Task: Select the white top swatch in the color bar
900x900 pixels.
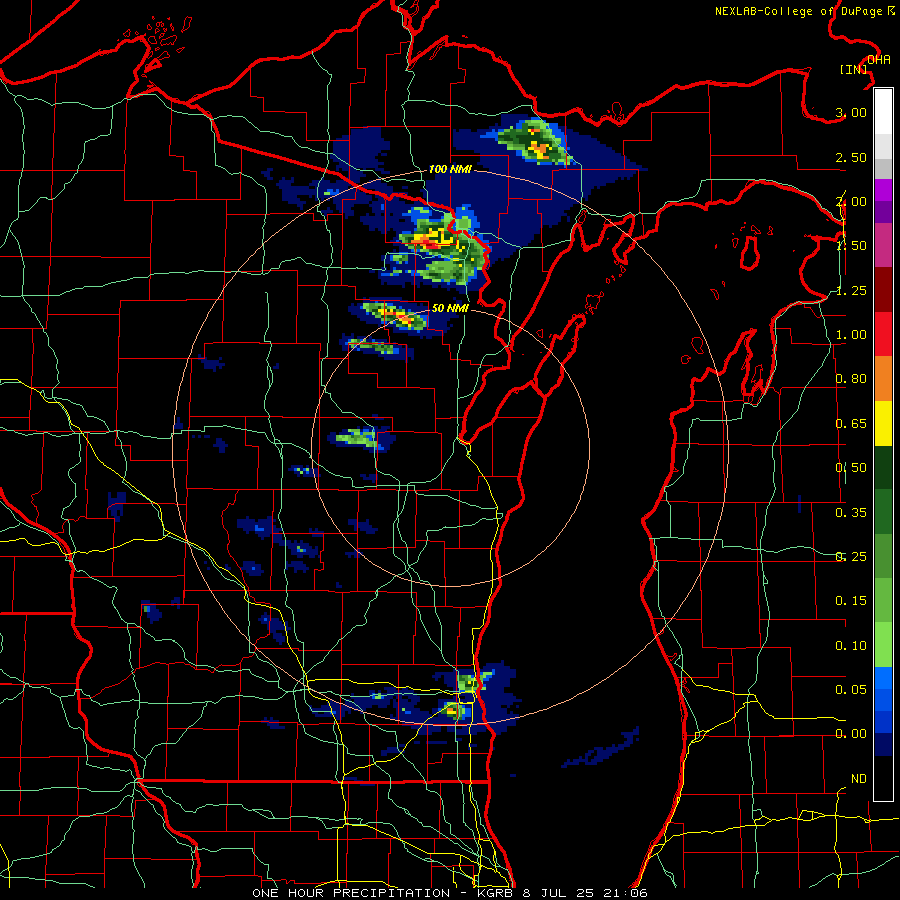Action: click(883, 112)
